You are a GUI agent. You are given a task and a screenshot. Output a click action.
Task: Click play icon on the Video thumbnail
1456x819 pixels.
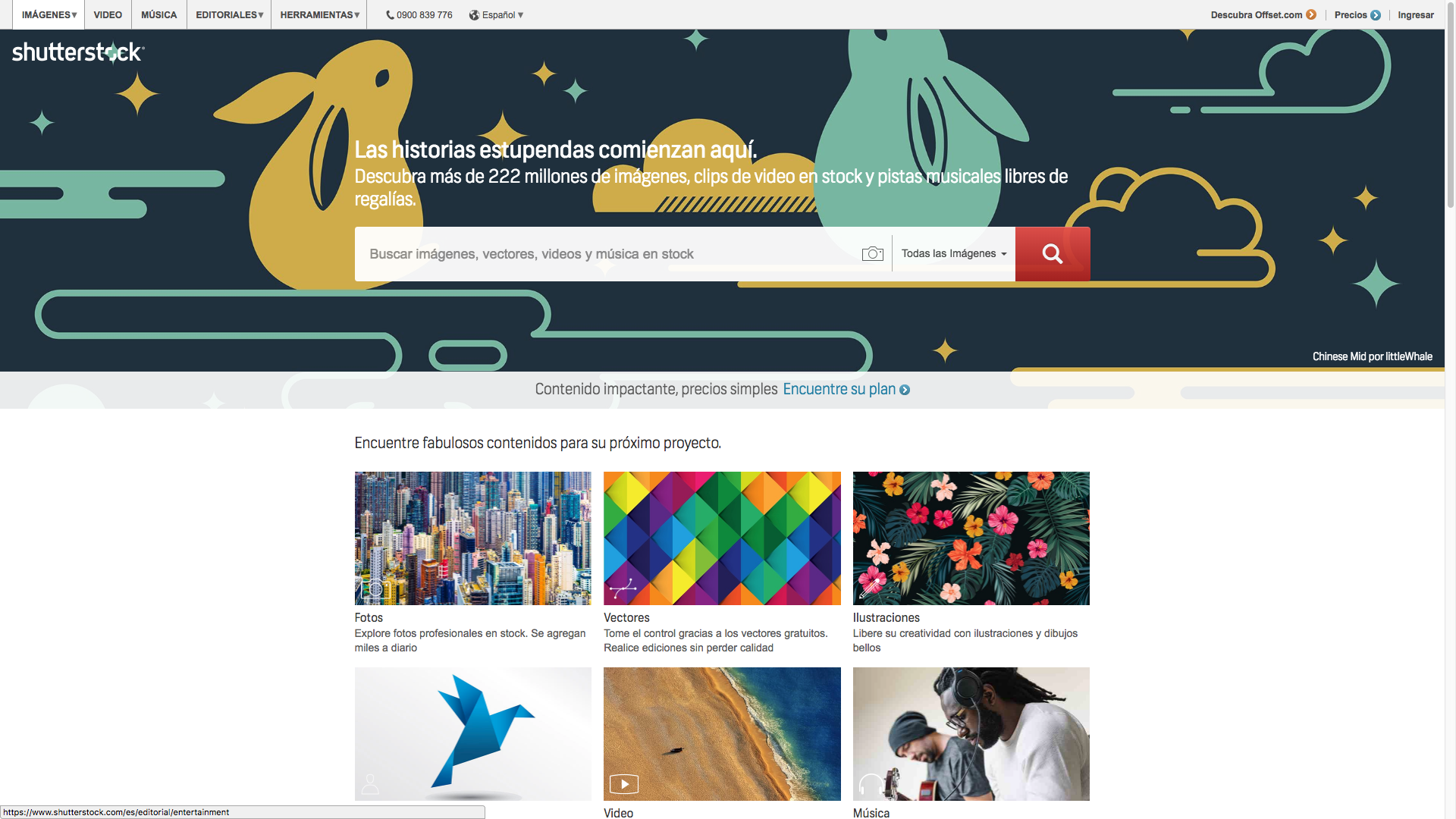pyautogui.click(x=624, y=784)
